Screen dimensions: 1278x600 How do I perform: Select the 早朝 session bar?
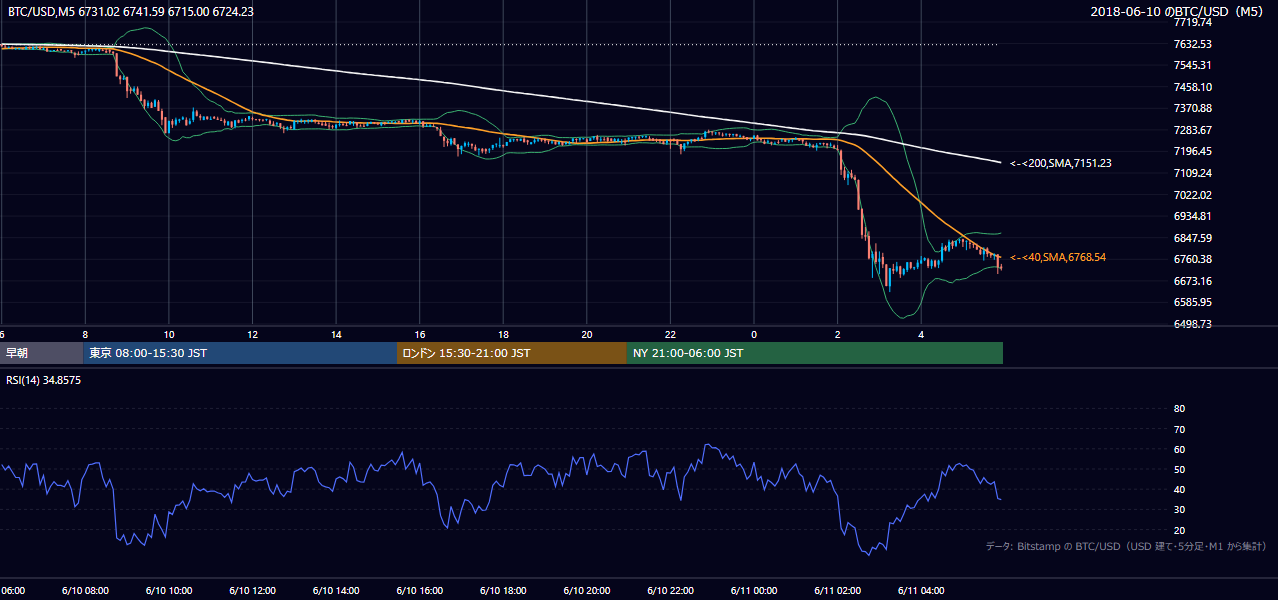point(42,353)
